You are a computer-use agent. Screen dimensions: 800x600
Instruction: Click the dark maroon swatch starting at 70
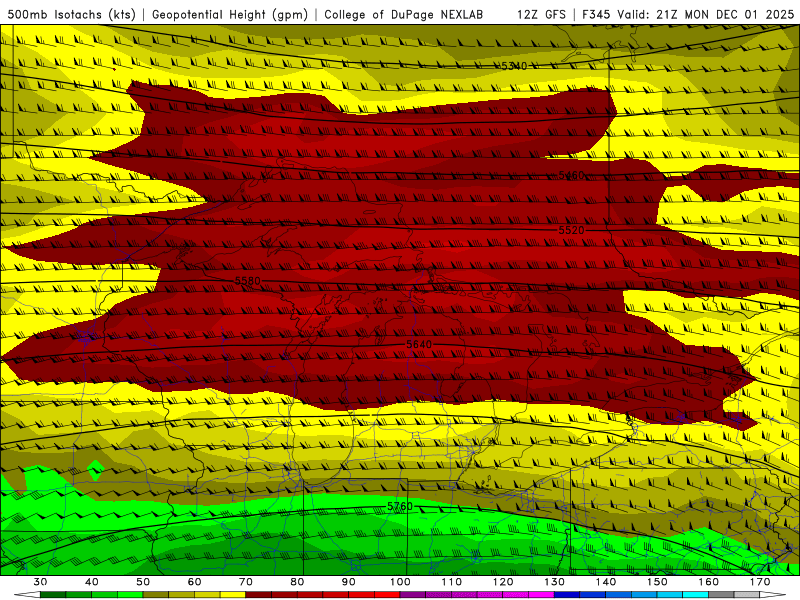(259, 594)
